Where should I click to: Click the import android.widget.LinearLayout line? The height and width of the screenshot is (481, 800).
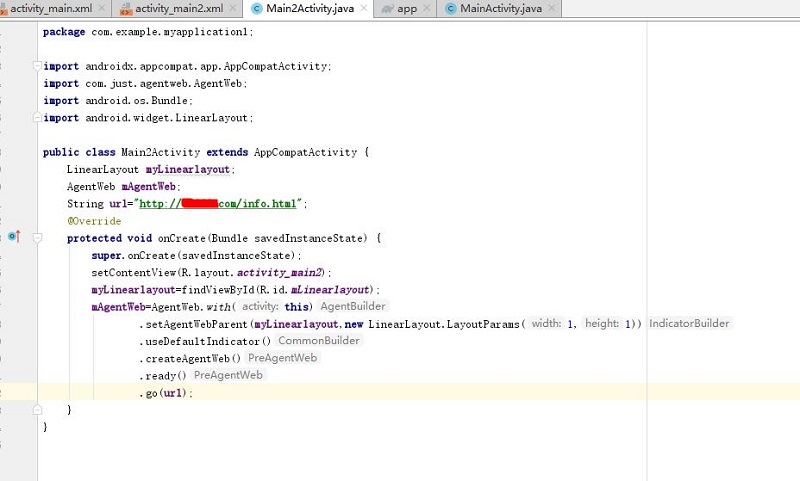point(148,118)
